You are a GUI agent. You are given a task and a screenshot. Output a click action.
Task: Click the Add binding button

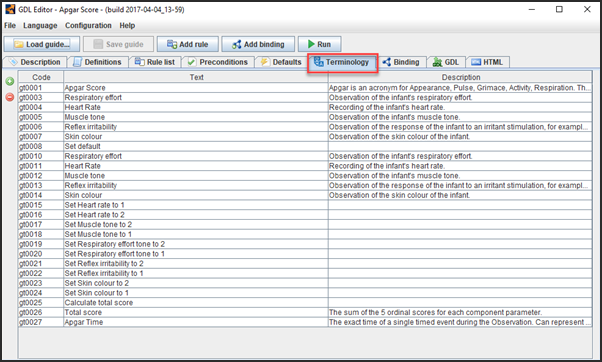pos(258,44)
